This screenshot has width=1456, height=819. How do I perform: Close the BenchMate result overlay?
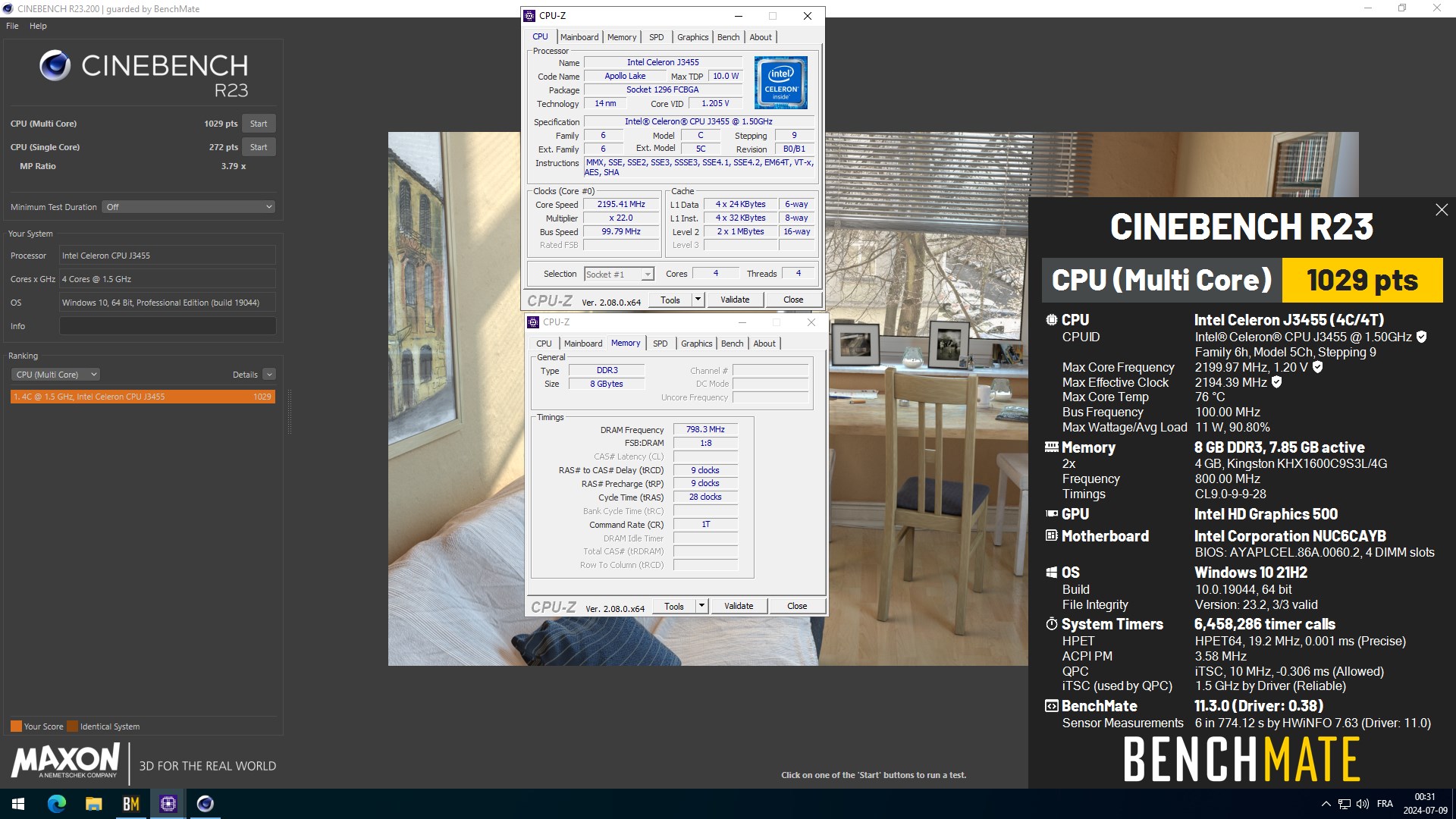pos(1442,210)
